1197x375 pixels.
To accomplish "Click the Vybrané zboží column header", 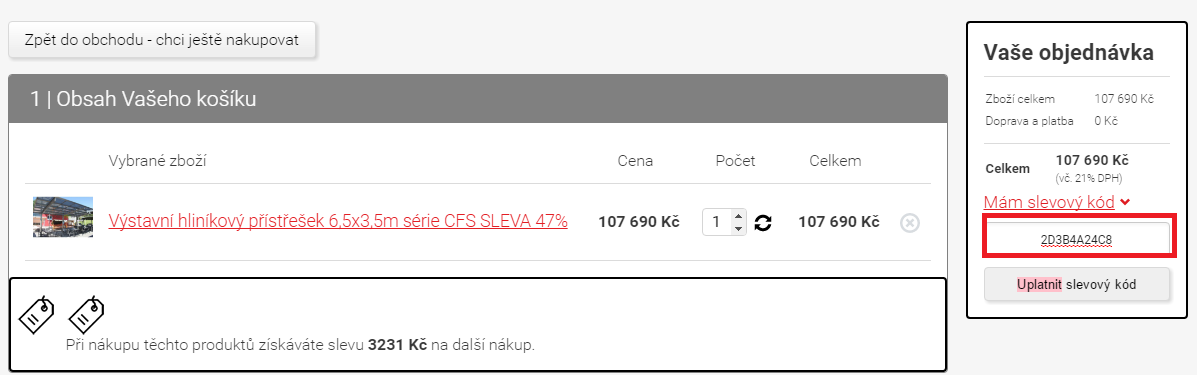I will coord(157,161).
